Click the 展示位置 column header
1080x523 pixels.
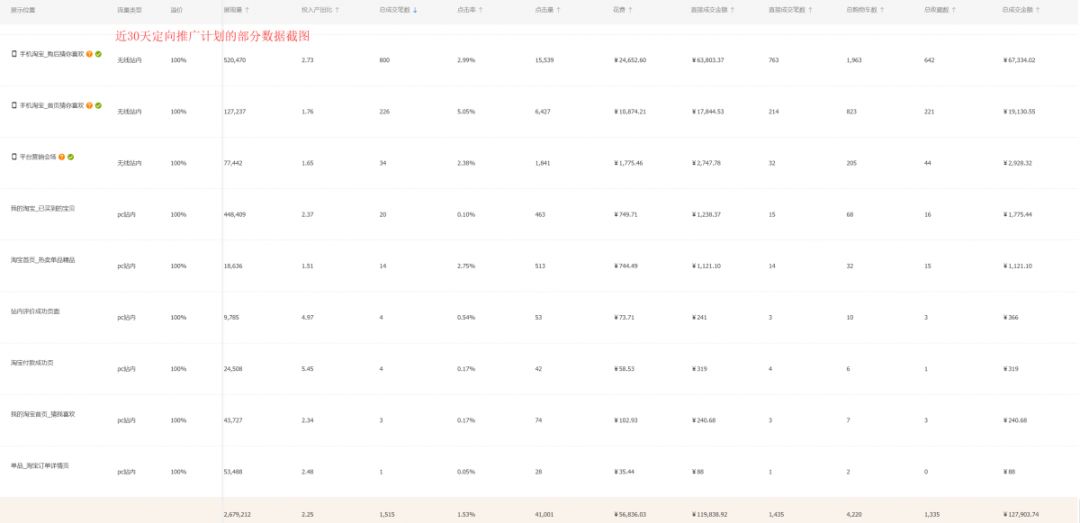click(x=23, y=10)
